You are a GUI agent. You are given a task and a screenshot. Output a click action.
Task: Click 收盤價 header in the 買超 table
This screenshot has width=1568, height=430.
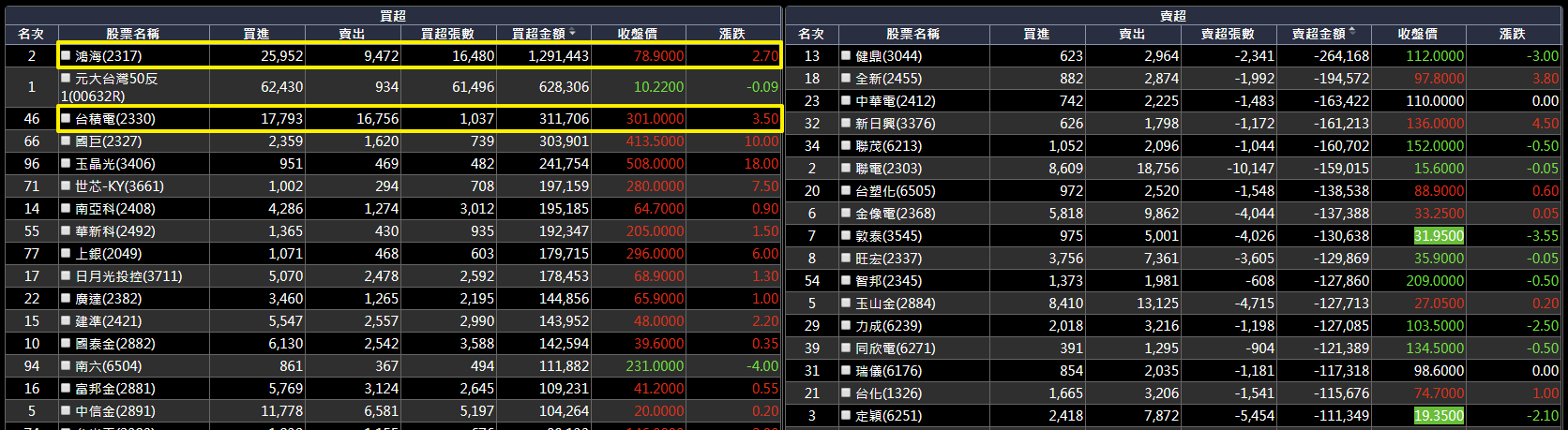(638, 34)
